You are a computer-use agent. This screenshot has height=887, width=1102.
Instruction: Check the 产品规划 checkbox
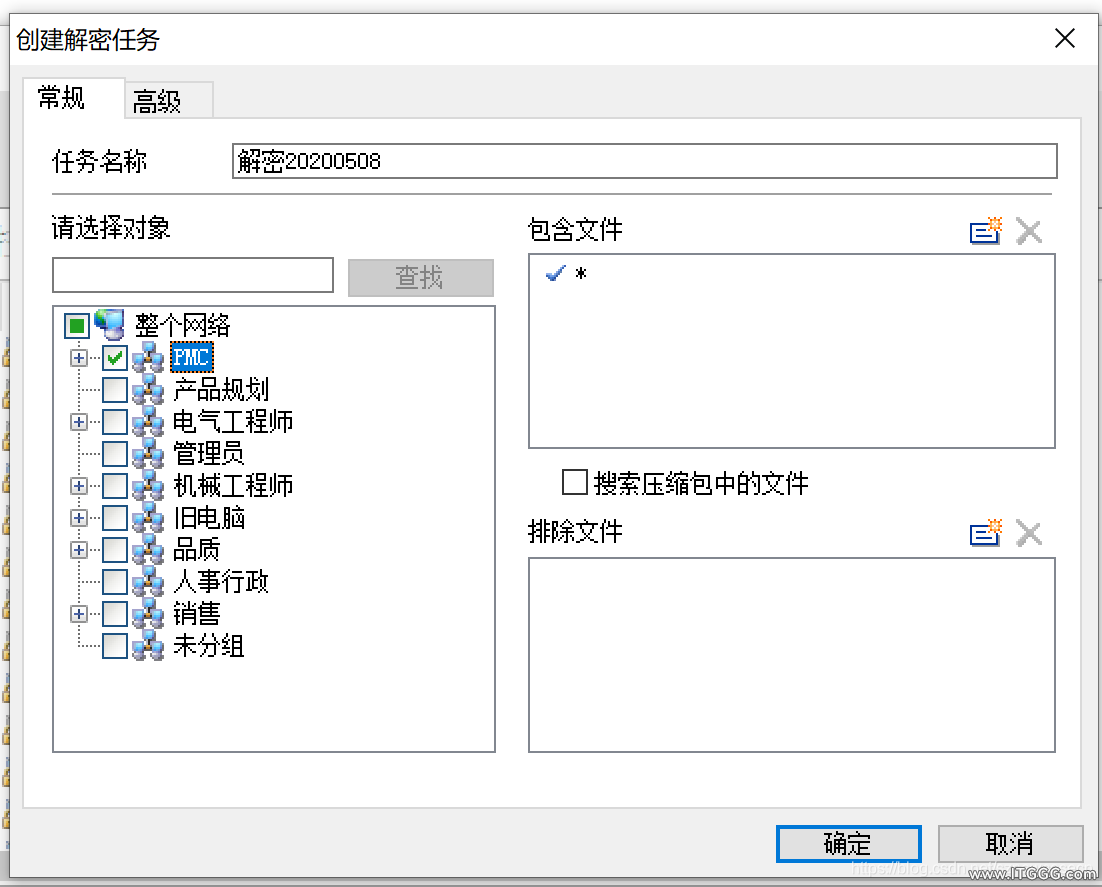[x=115, y=389]
